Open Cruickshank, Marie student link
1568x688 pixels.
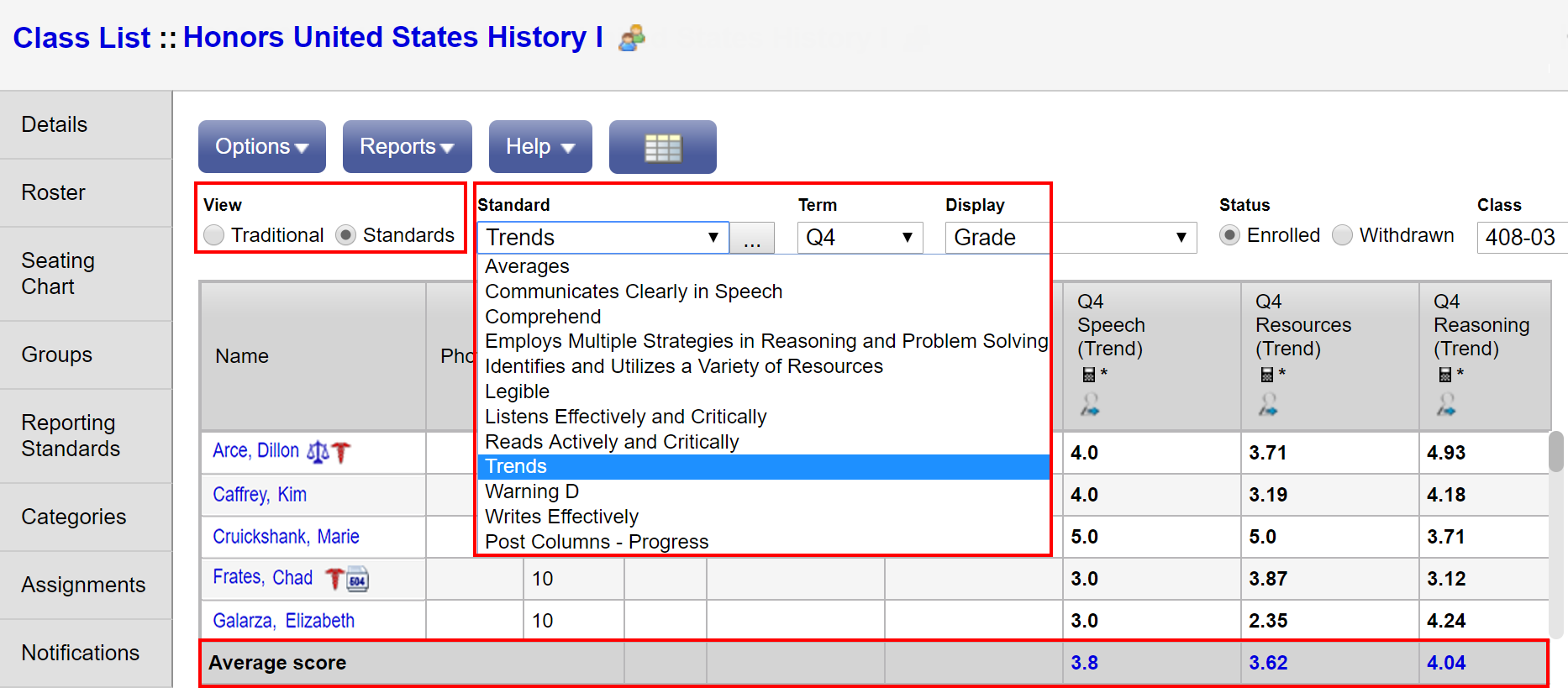click(286, 537)
